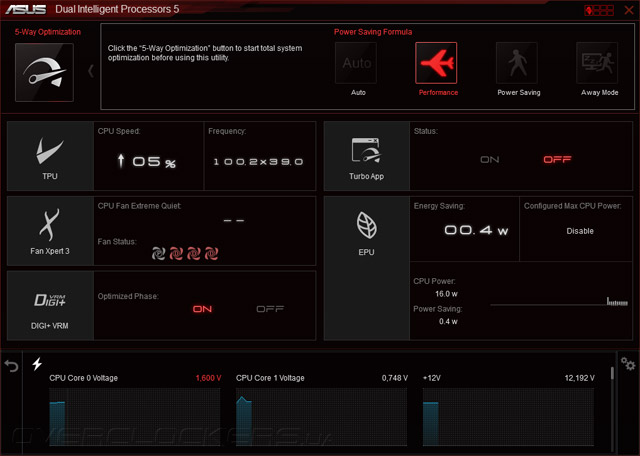Click the CPU Power 16.0 w value

(x=446, y=294)
